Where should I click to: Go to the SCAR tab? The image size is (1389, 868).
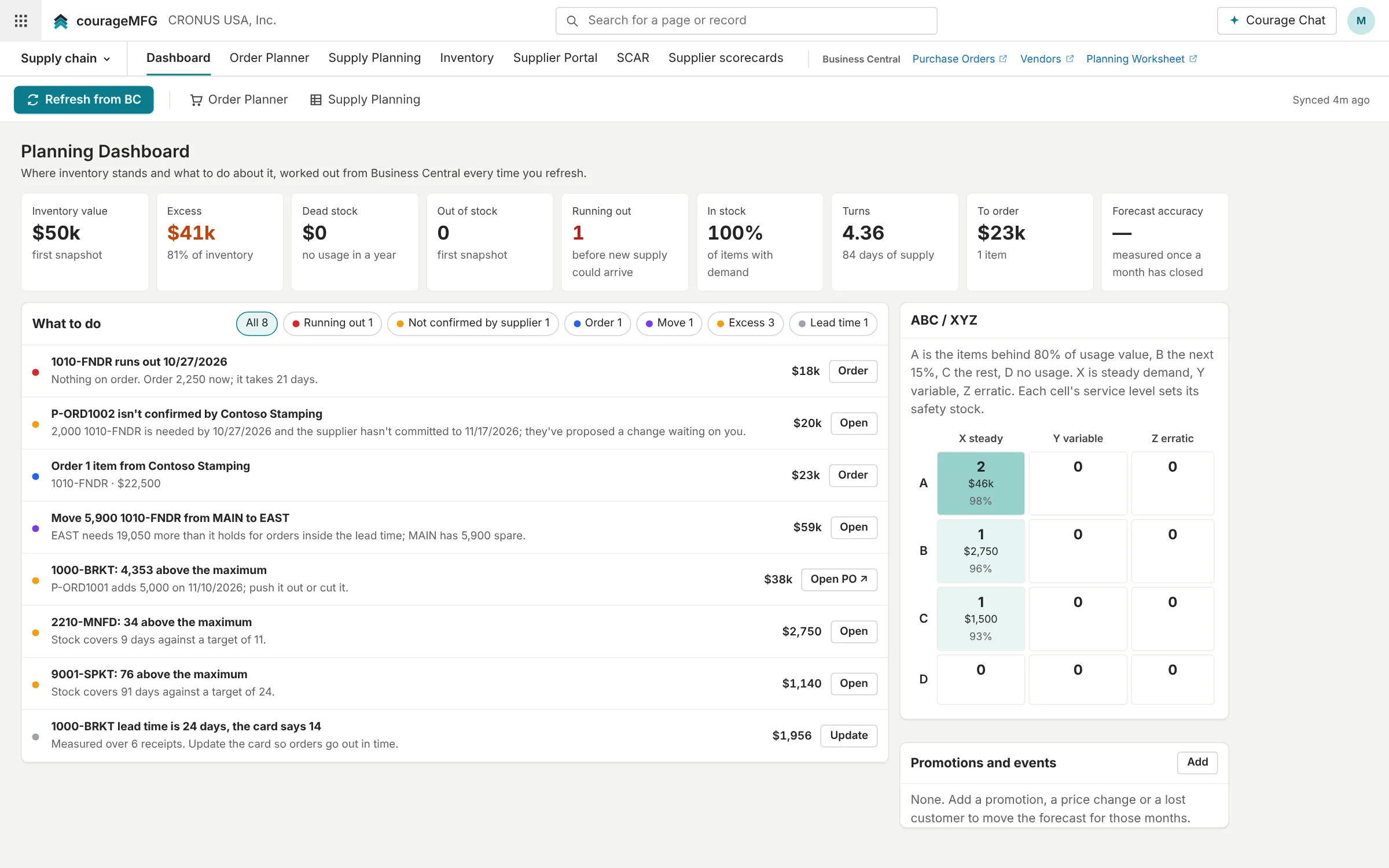click(633, 58)
